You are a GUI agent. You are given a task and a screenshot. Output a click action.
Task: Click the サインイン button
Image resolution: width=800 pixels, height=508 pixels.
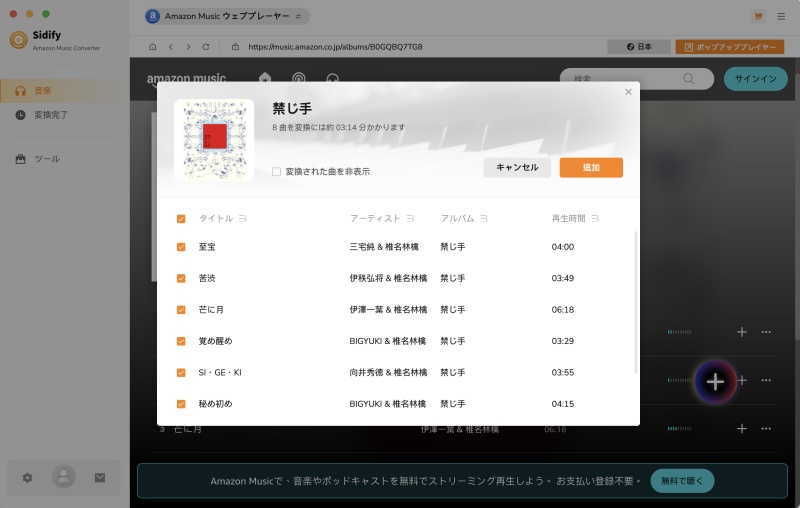click(756, 79)
